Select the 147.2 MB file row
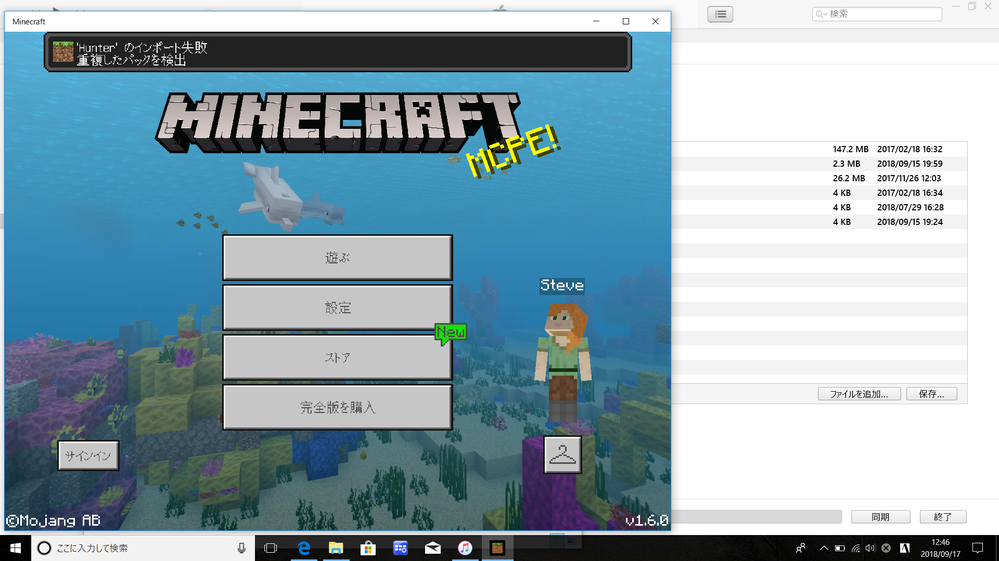The height and width of the screenshot is (561, 999). point(820,149)
